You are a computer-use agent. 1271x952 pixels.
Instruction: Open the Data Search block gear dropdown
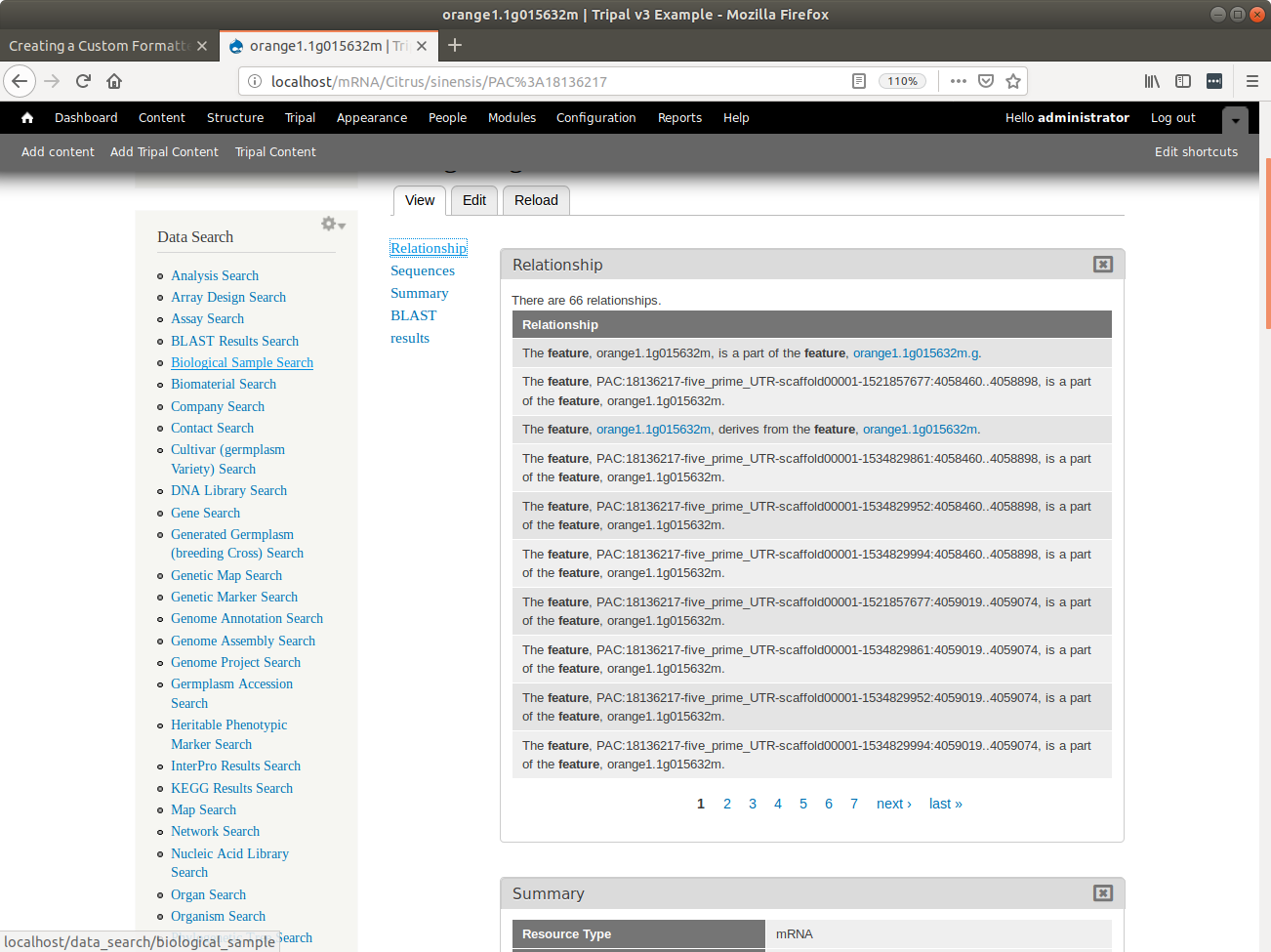coord(333,225)
